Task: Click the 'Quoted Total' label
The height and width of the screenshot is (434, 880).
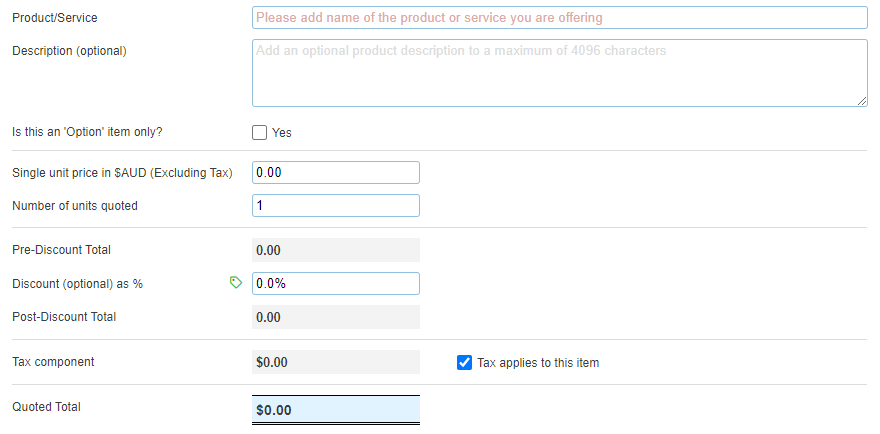Action: coord(46,407)
